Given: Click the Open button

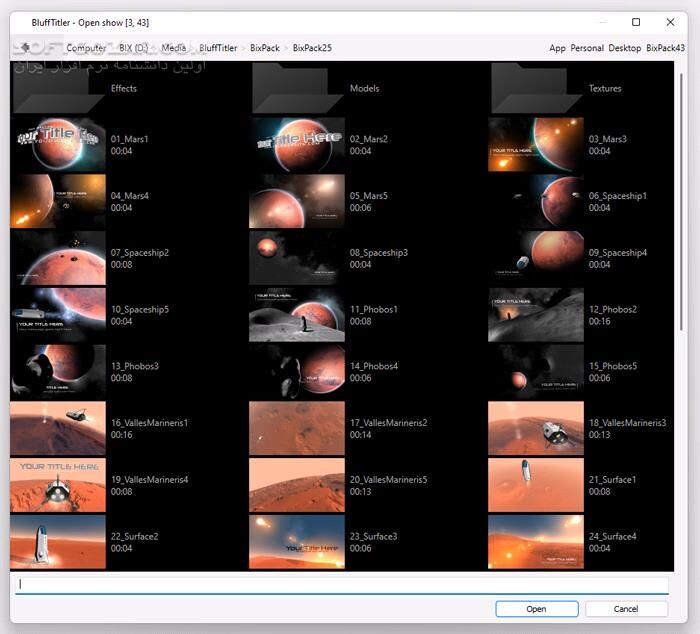Looking at the screenshot, I should coord(536,608).
